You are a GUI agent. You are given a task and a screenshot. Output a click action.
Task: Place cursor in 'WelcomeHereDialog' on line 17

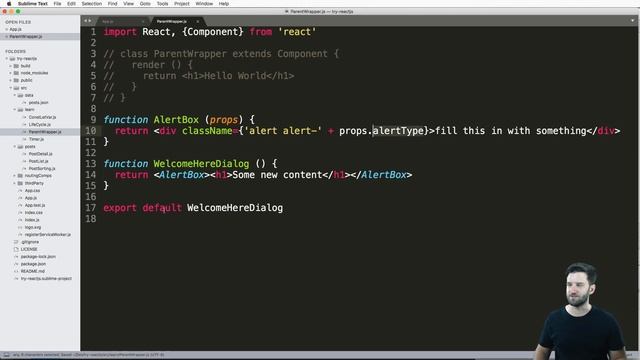coord(235,208)
